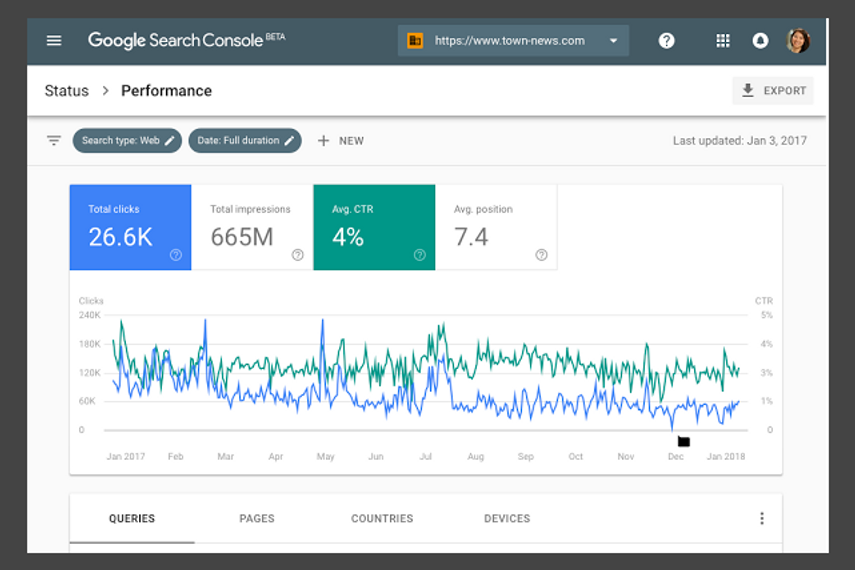The width and height of the screenshot is (855, 570).
Task: Open the filter list icon
Action: coord(53,141)
